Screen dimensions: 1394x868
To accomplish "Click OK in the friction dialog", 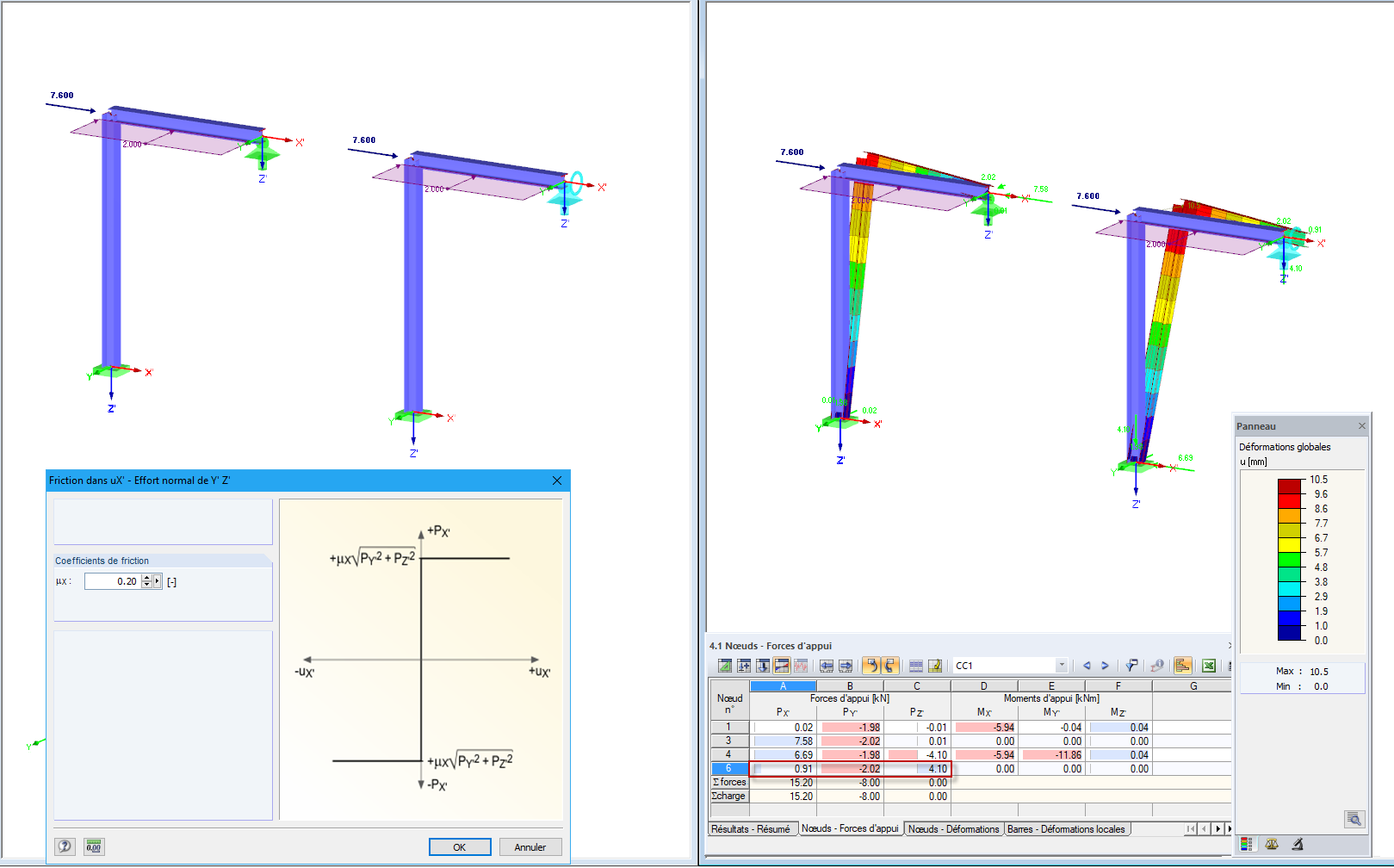I will tap(460, 847).
